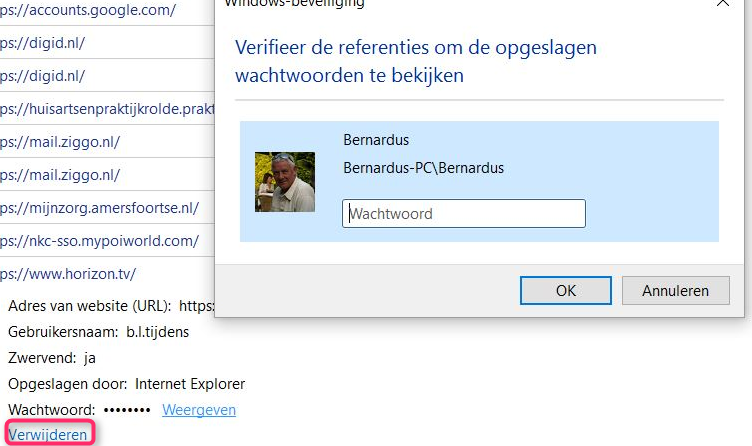Screen dimensions: 752x446
Task: Close the Windows-beveiliging dialog with X
Action: click(x=723, y=4)
